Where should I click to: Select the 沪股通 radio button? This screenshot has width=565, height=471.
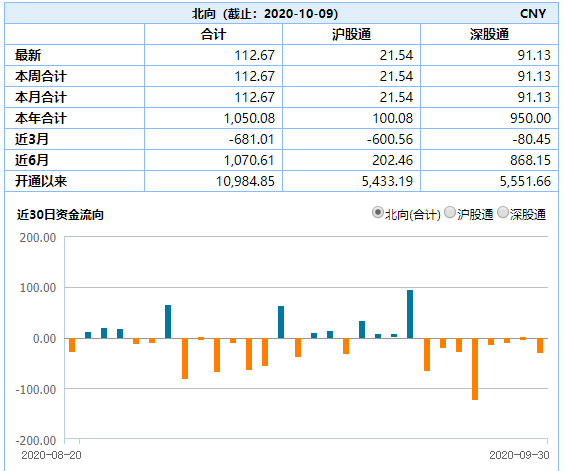(x=450, y=213)
